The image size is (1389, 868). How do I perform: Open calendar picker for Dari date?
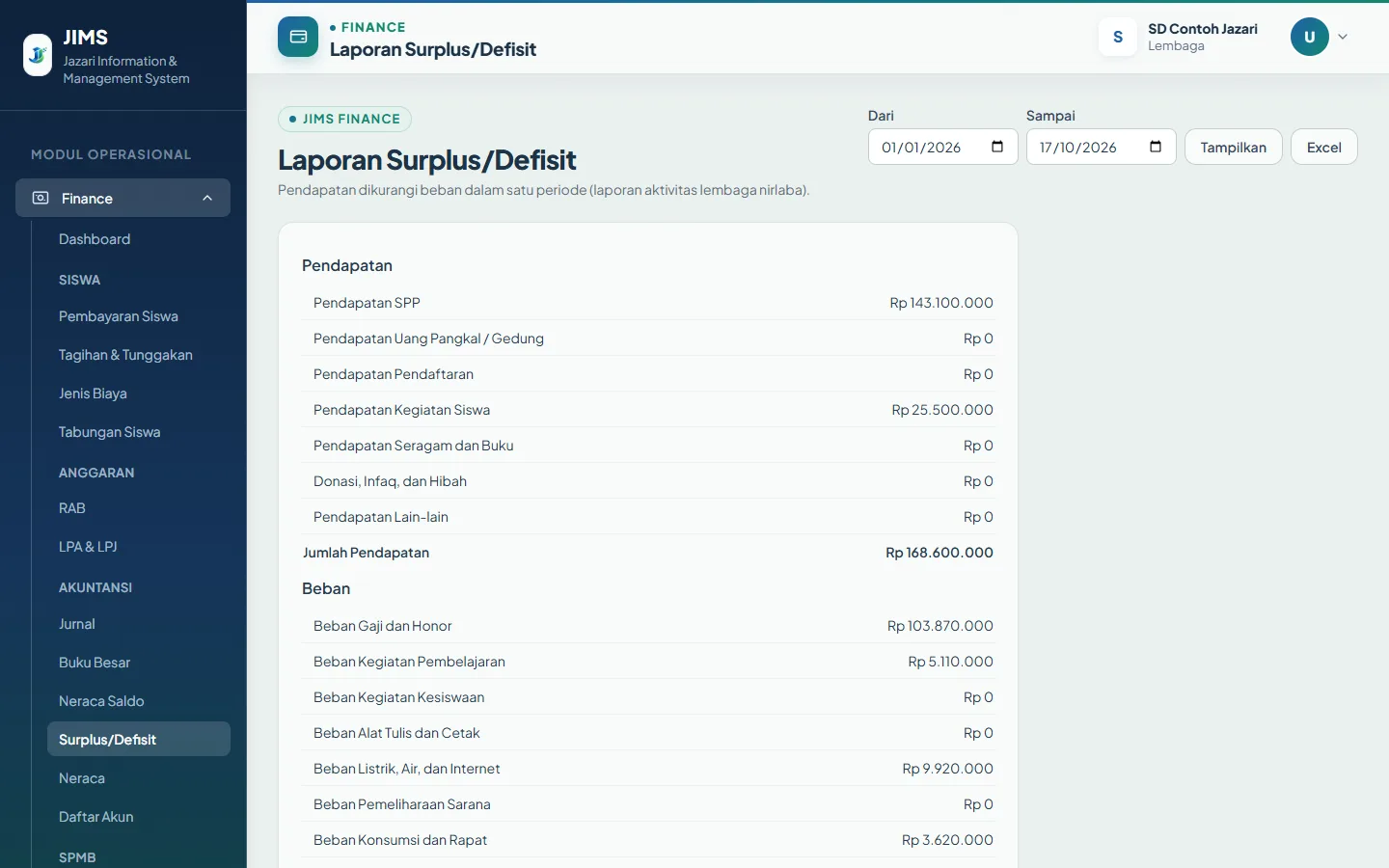point(997,147)
